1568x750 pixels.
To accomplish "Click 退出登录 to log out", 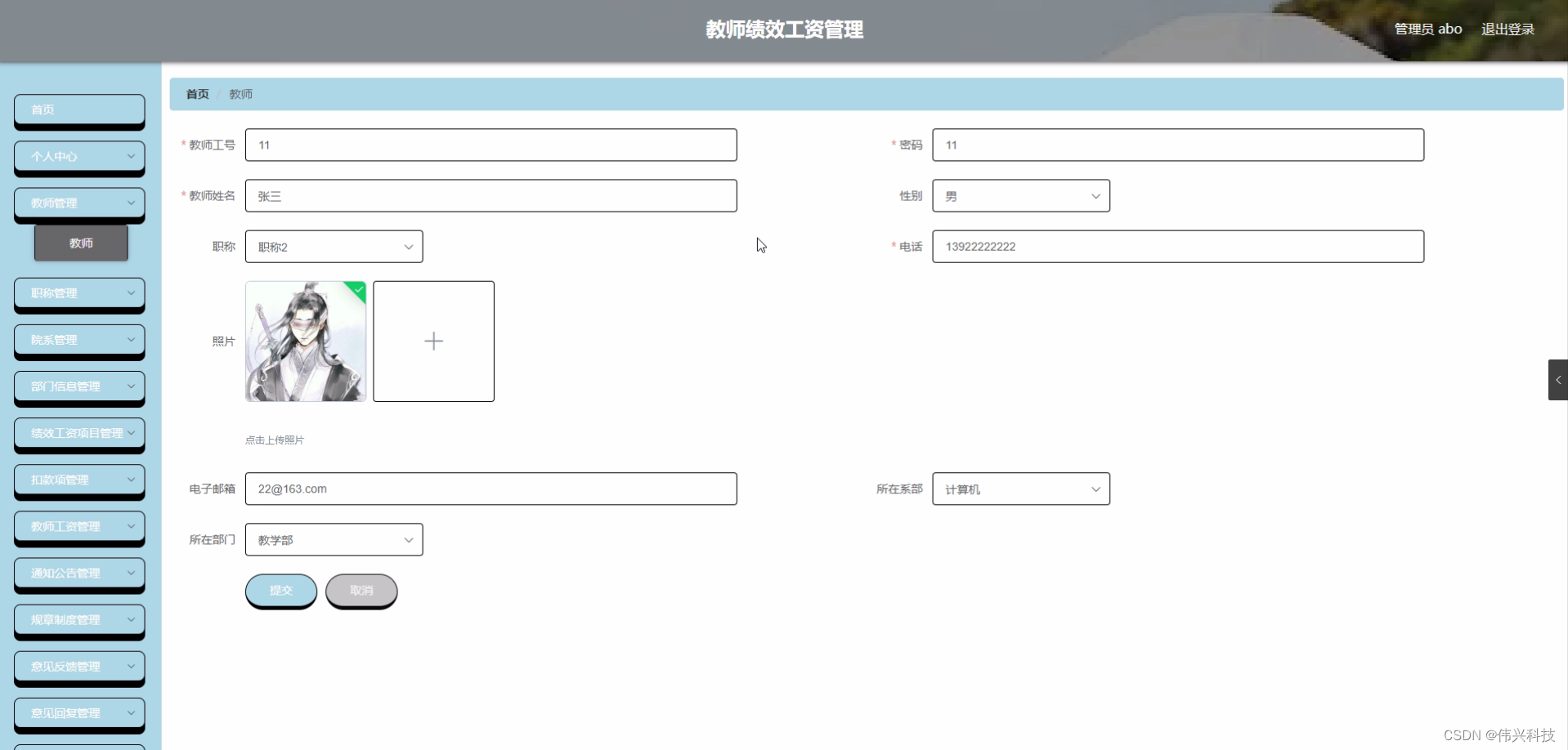I will (1508, 29).
